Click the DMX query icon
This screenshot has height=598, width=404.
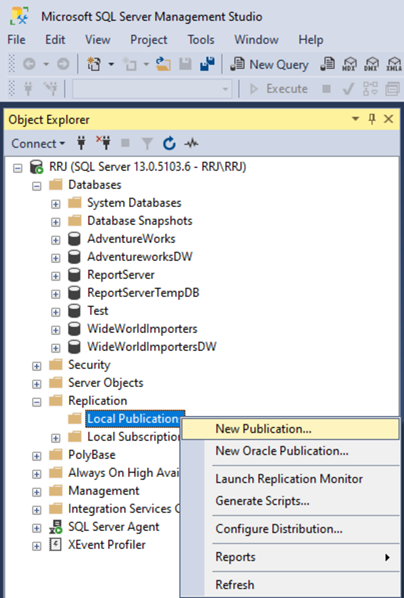[x=372, y=64]
